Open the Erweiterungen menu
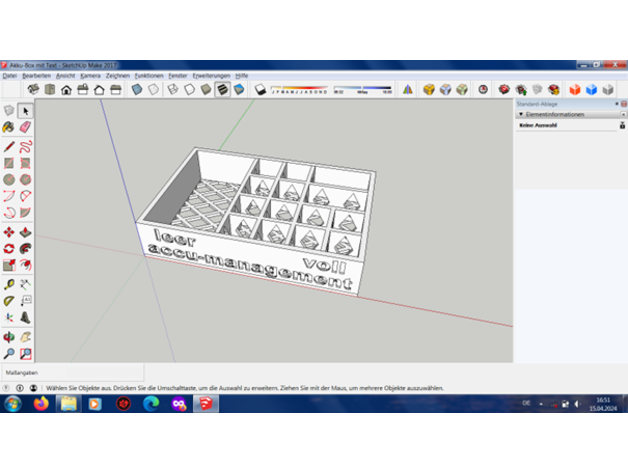This screenshot has width=628, height=472. click(211, 75)
